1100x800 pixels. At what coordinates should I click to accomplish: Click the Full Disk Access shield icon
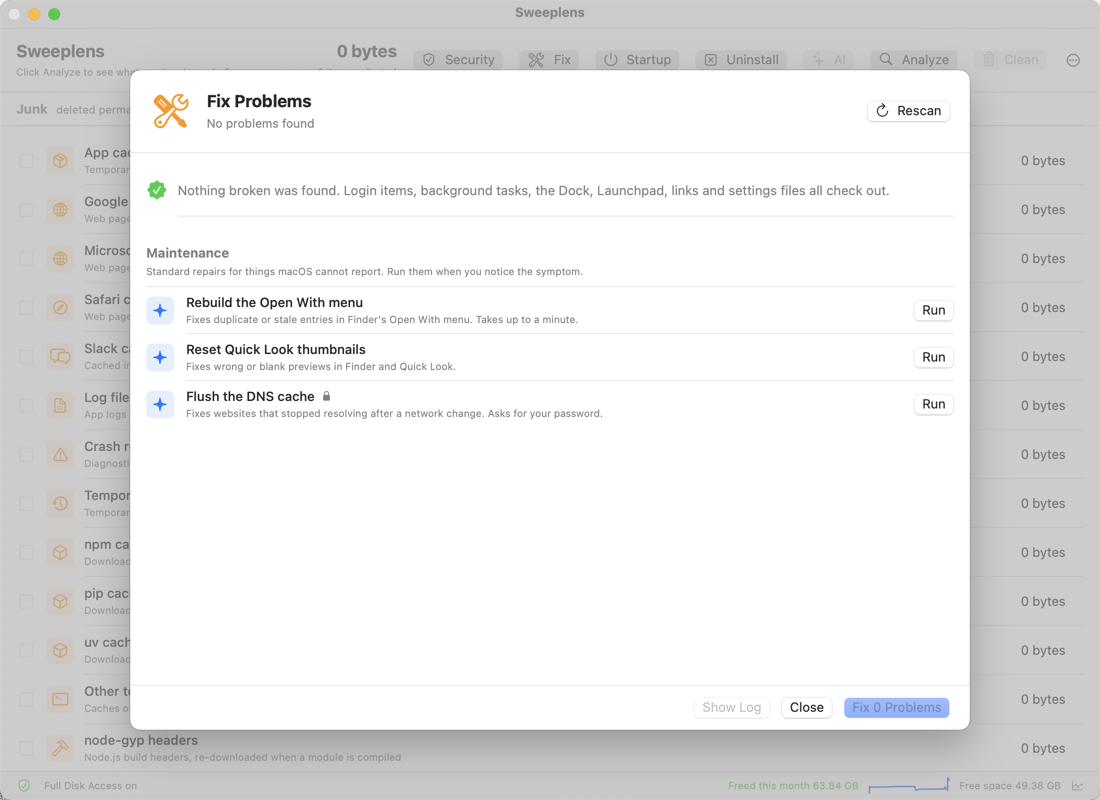click(24, 786)
